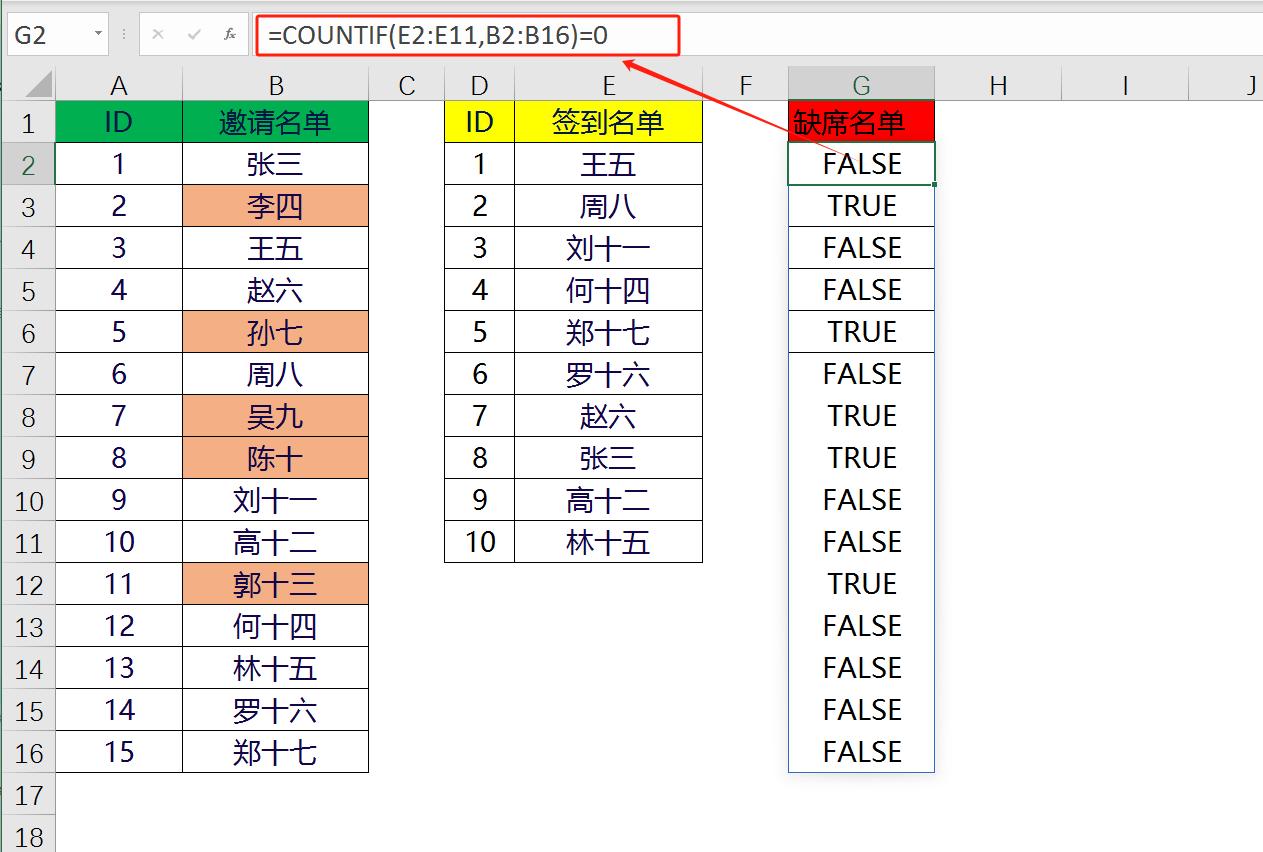Image resolution: width=1263 pixels, height=852 pixels.
Task: Click the 签到名单 header cell
Action: [608, 122]
